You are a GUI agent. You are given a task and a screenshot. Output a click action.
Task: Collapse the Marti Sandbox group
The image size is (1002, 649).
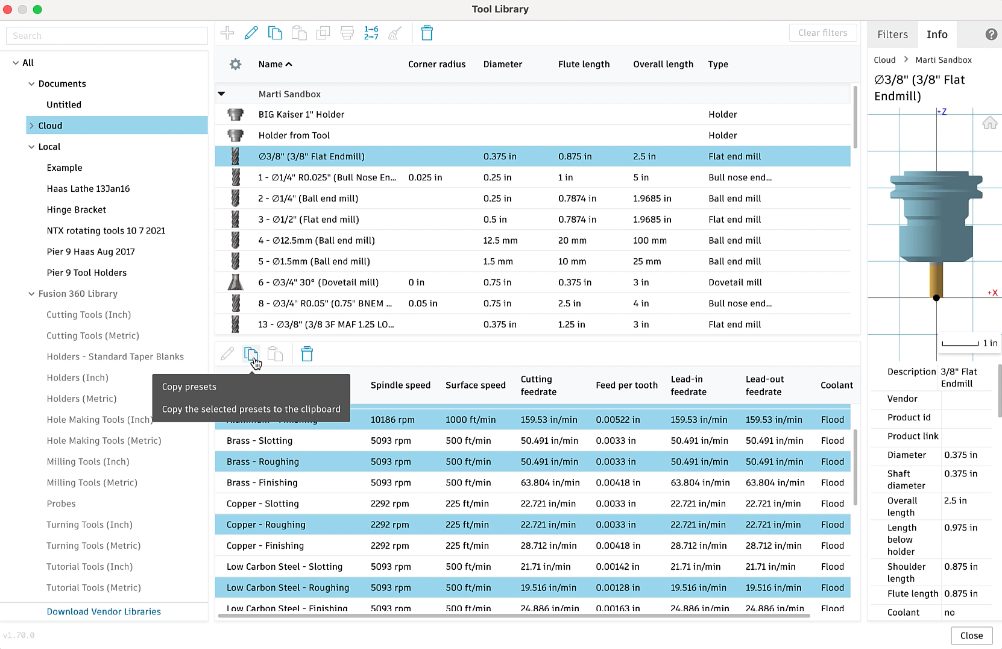pyautogui.click(x=222, y=94)
